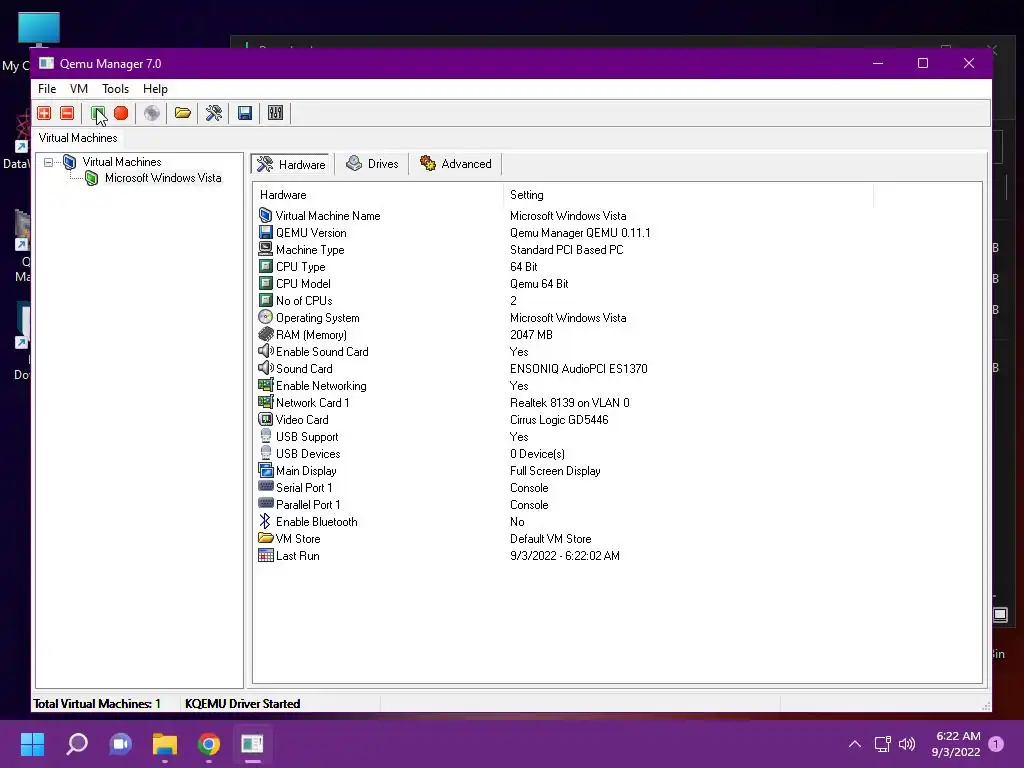Click the Main Display windows icon
Viewport: 1024px width, 768px height.
265,470
